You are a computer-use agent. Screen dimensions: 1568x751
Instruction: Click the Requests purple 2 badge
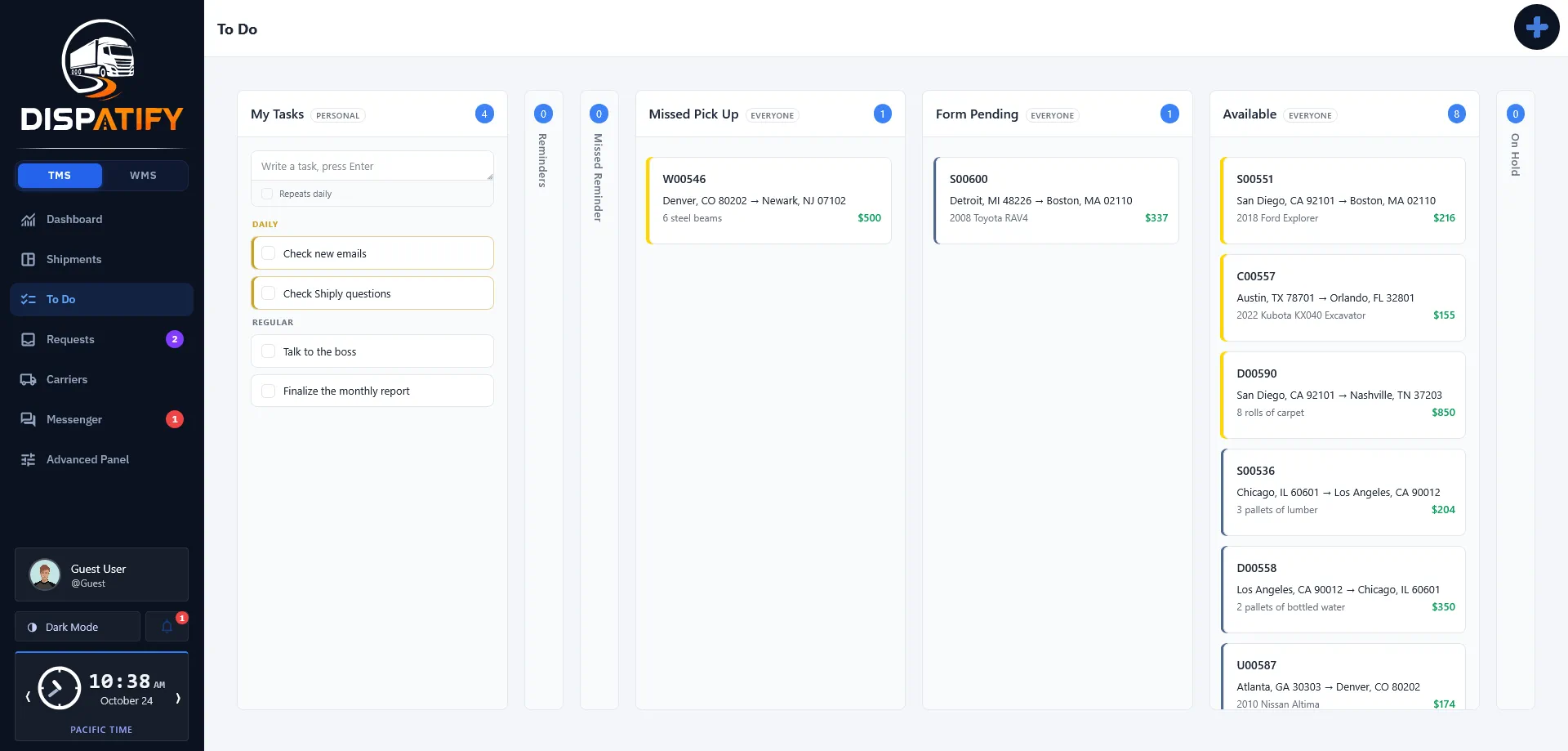[175, 339]
